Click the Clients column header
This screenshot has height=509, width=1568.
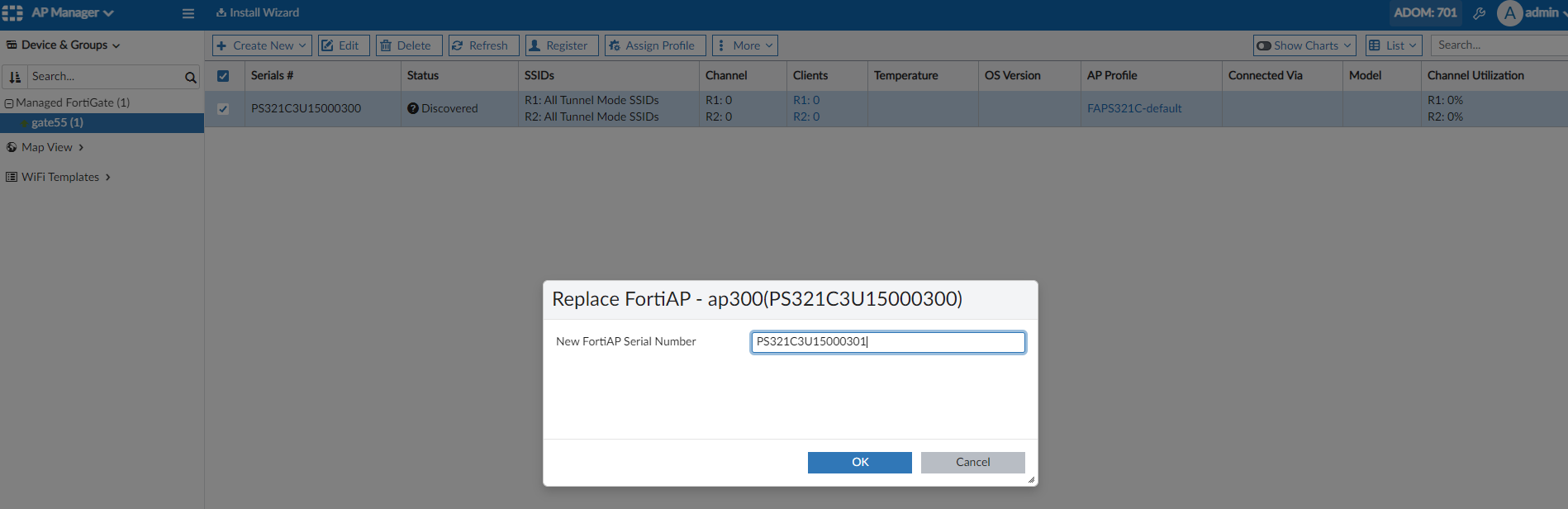[810, 75]
